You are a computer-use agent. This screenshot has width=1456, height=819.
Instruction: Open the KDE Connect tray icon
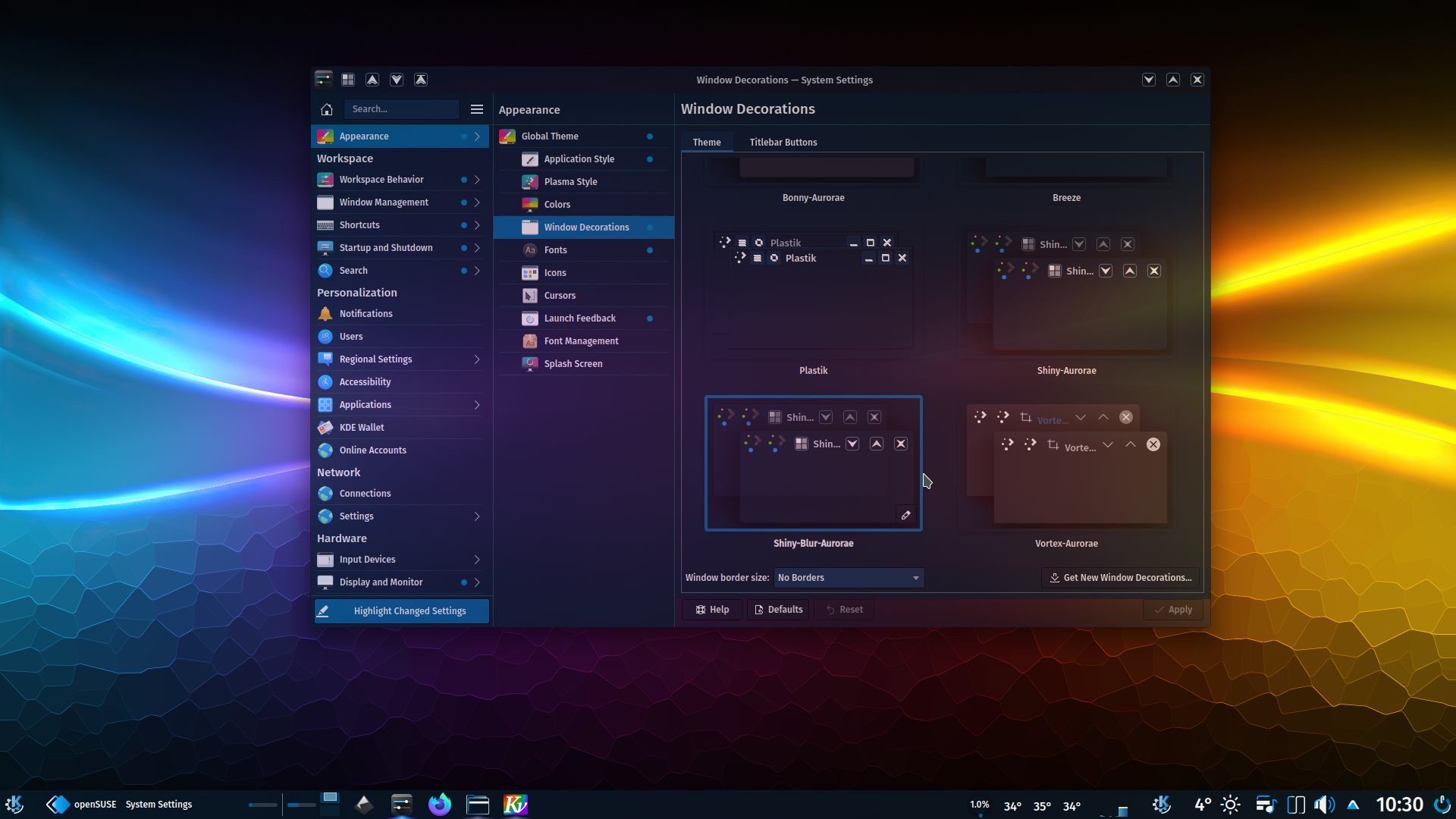(x=1296, y=805)
